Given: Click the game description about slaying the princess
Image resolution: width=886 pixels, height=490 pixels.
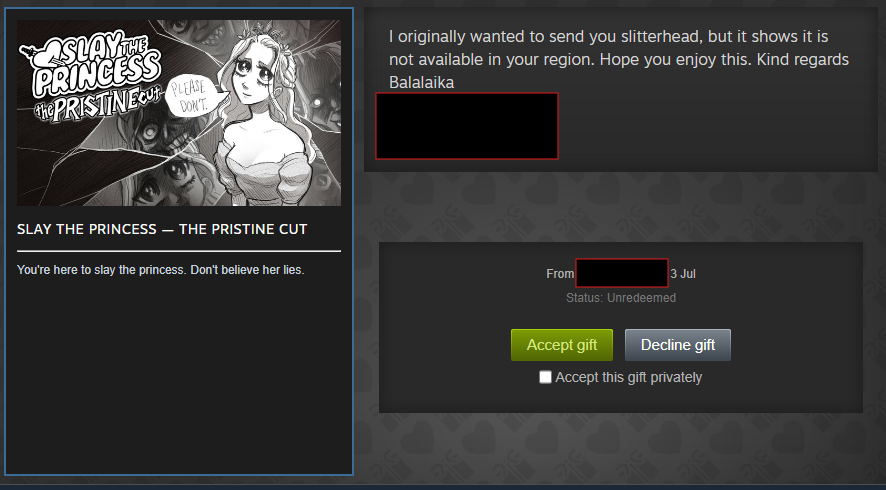Looking at the screenshot, I should click(160, 270).
